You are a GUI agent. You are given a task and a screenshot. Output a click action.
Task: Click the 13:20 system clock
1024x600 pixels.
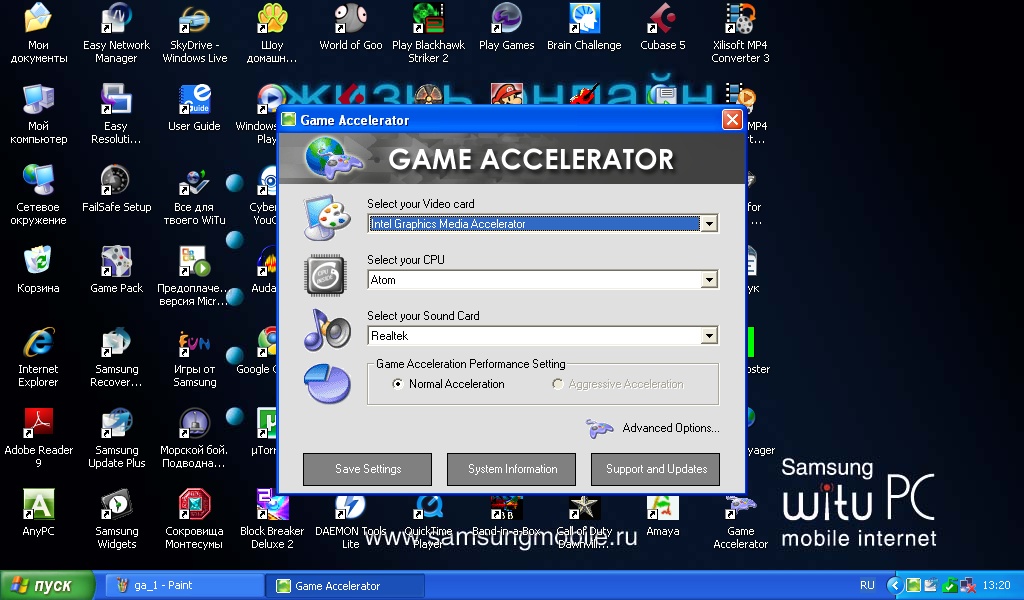(x=996, y=586)
